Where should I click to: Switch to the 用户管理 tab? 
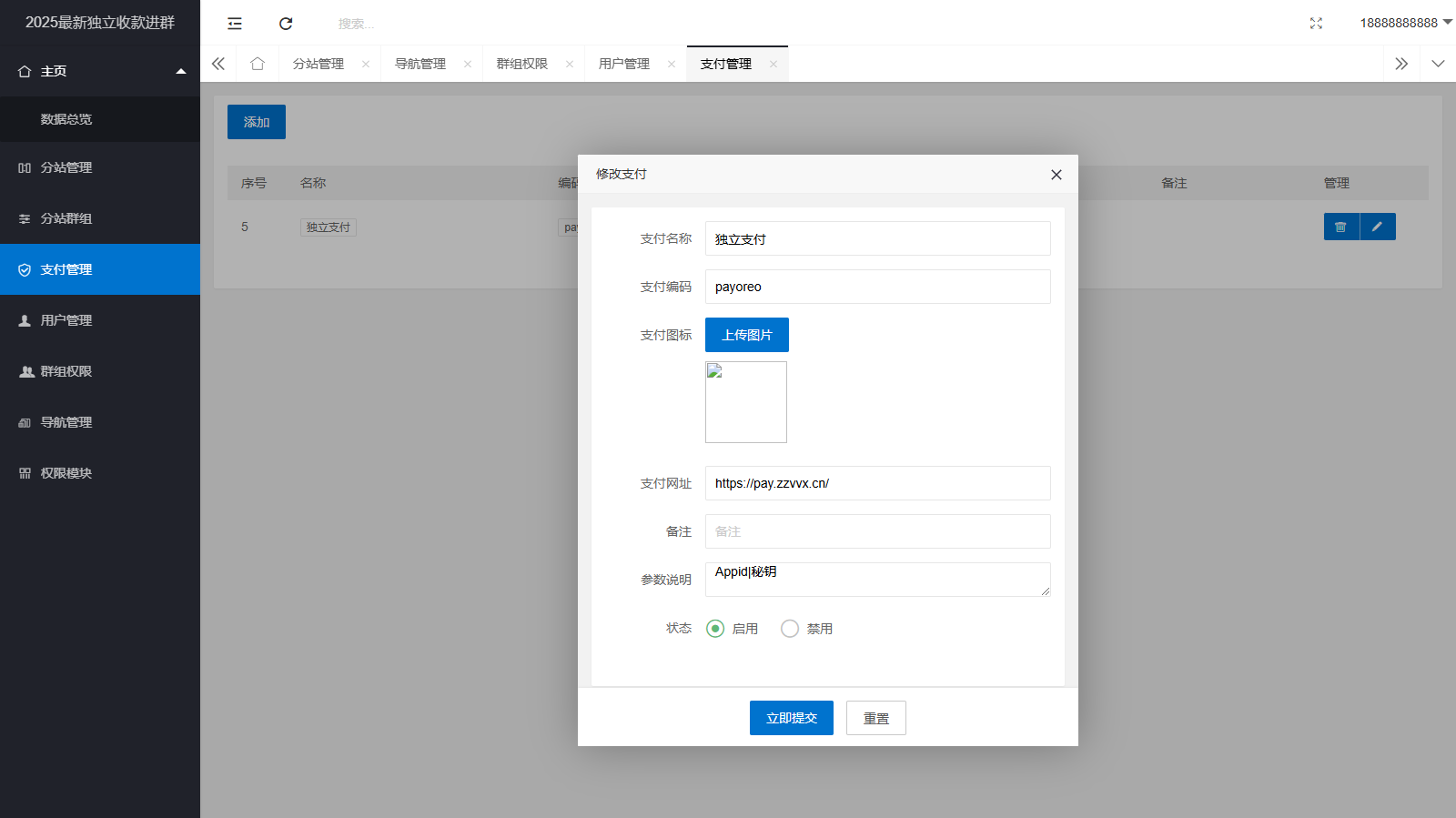(624, 64)
